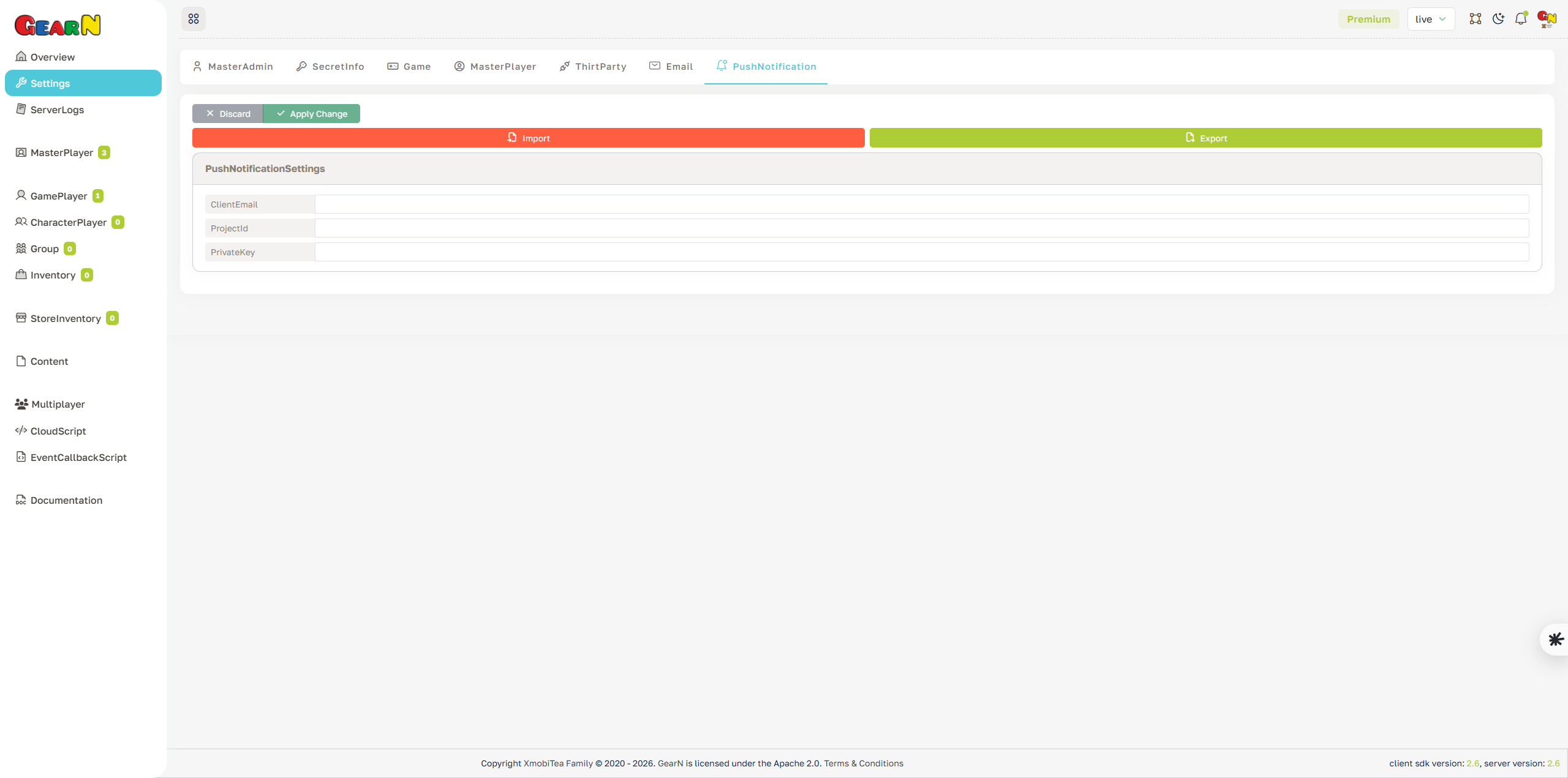Expand the live environment dropdown
The image size is (1568, 778).
[x=1430, y=18]
